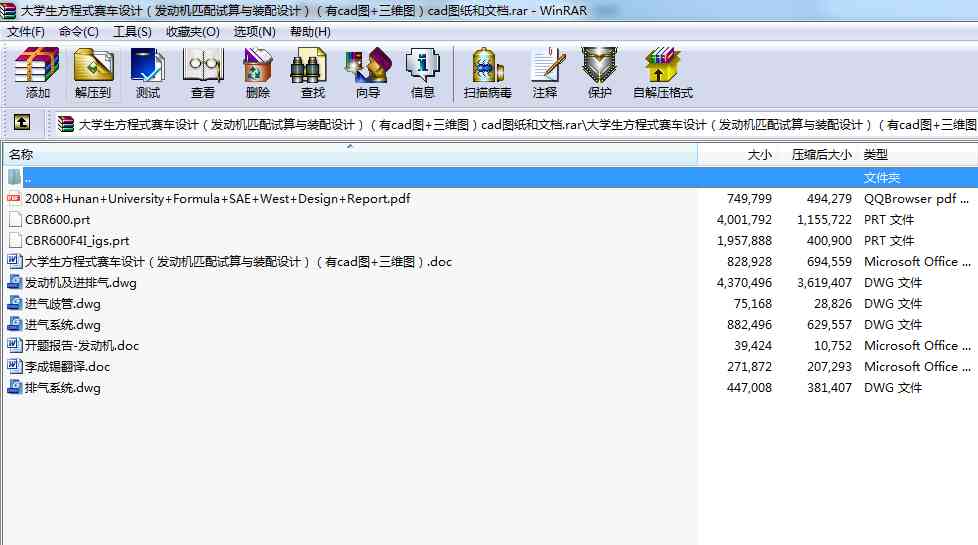The width and height of the screenshot is (978, 545).
Task: Click the archive icon in the address bar
Action: tap(66, 124)
